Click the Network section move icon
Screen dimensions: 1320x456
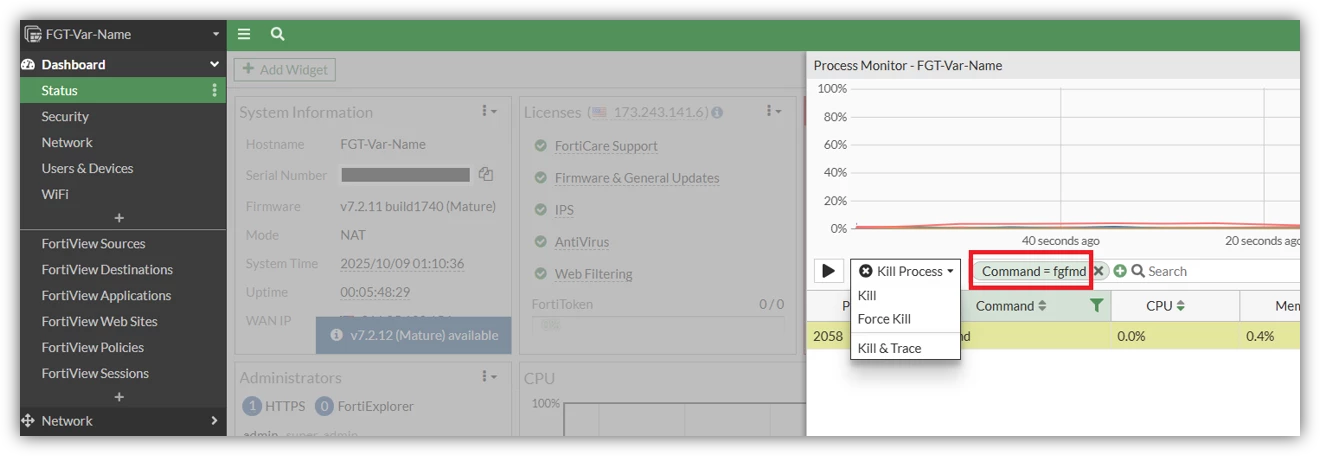[28, 421]
